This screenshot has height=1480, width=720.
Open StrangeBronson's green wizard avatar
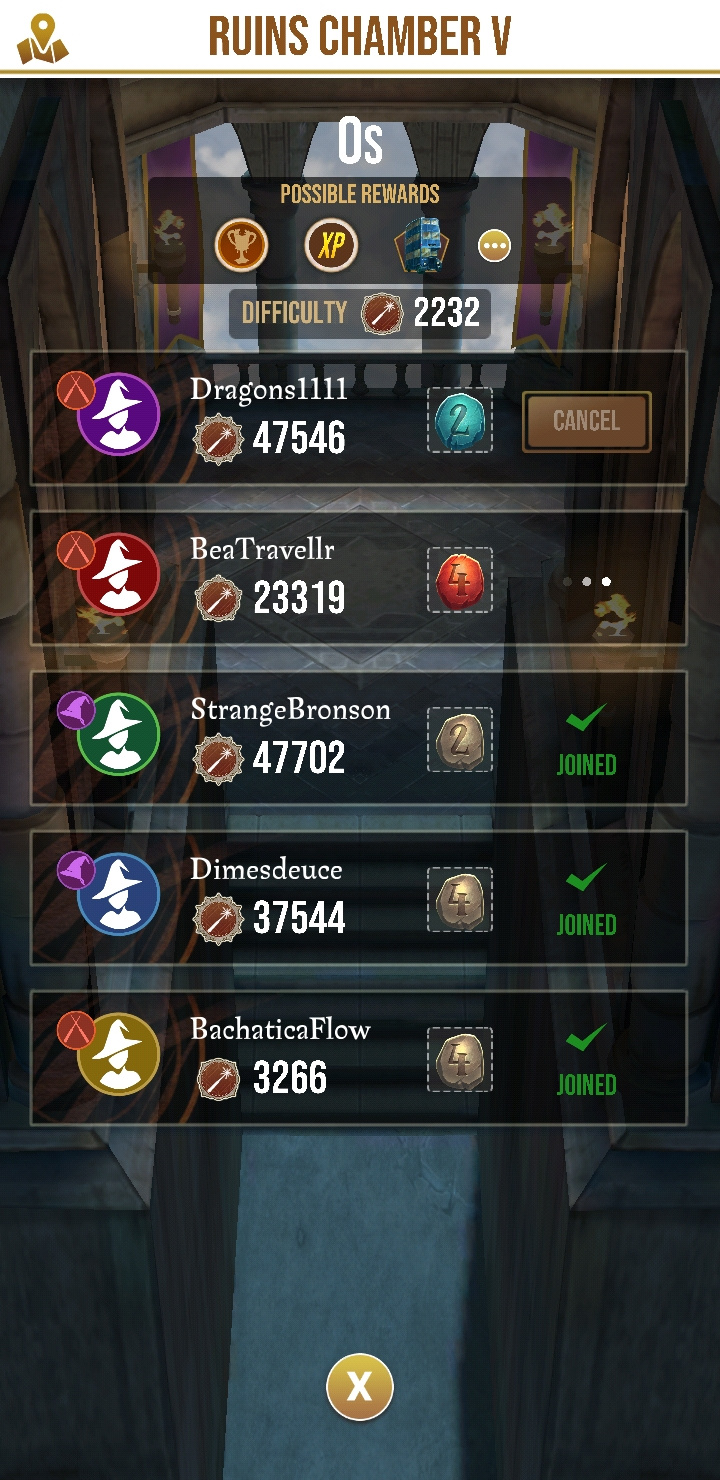point(118,734)
